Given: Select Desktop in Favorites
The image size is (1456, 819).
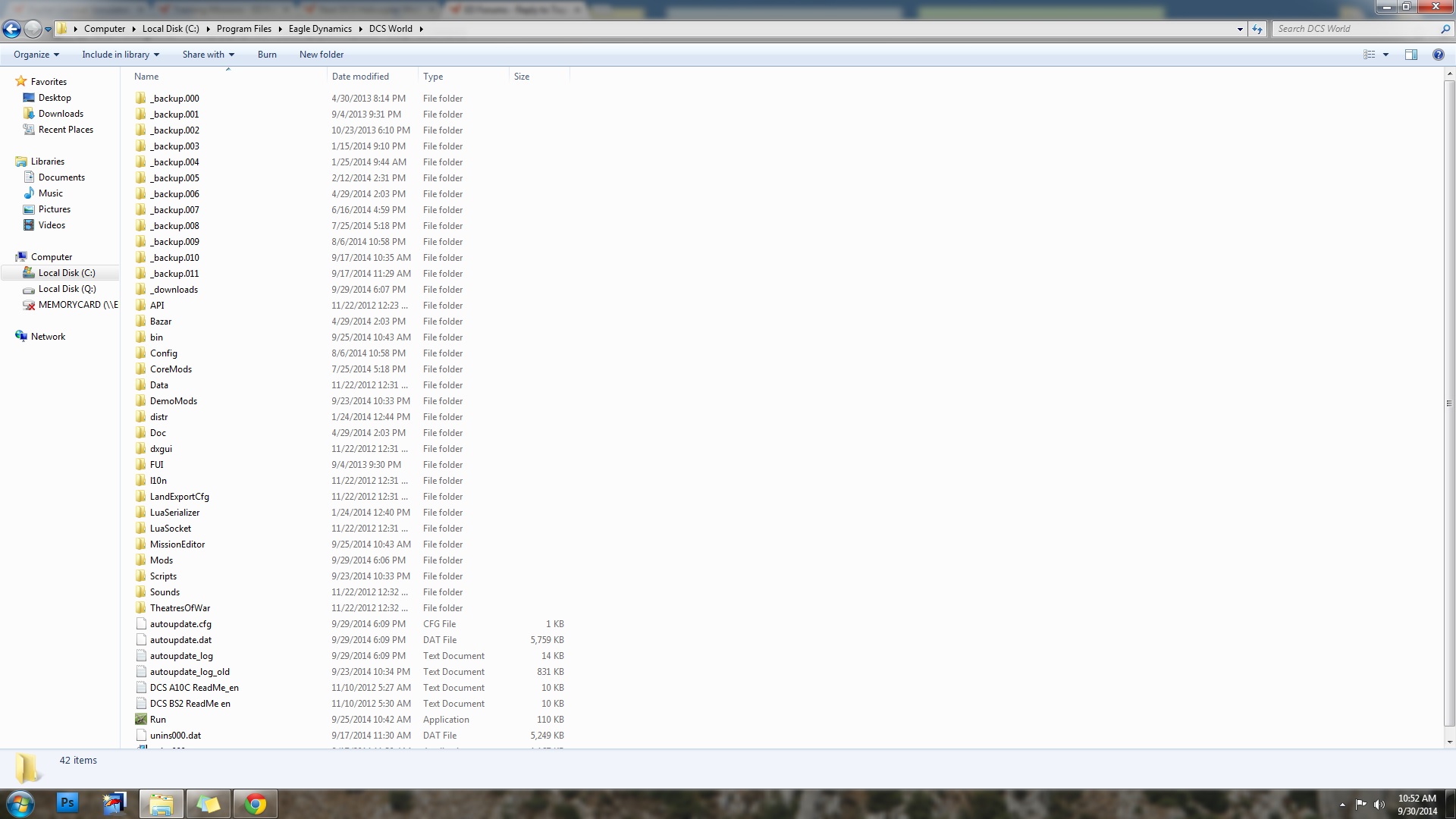Looking at the screenshot, I should 55,98.
